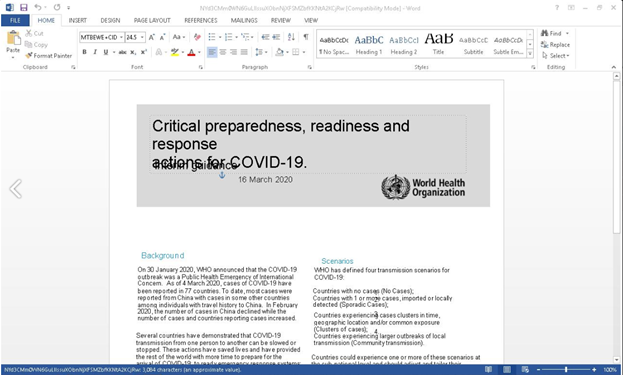Decrease paragraph indent
Screen dimensions: 623x375
[265, 37]
